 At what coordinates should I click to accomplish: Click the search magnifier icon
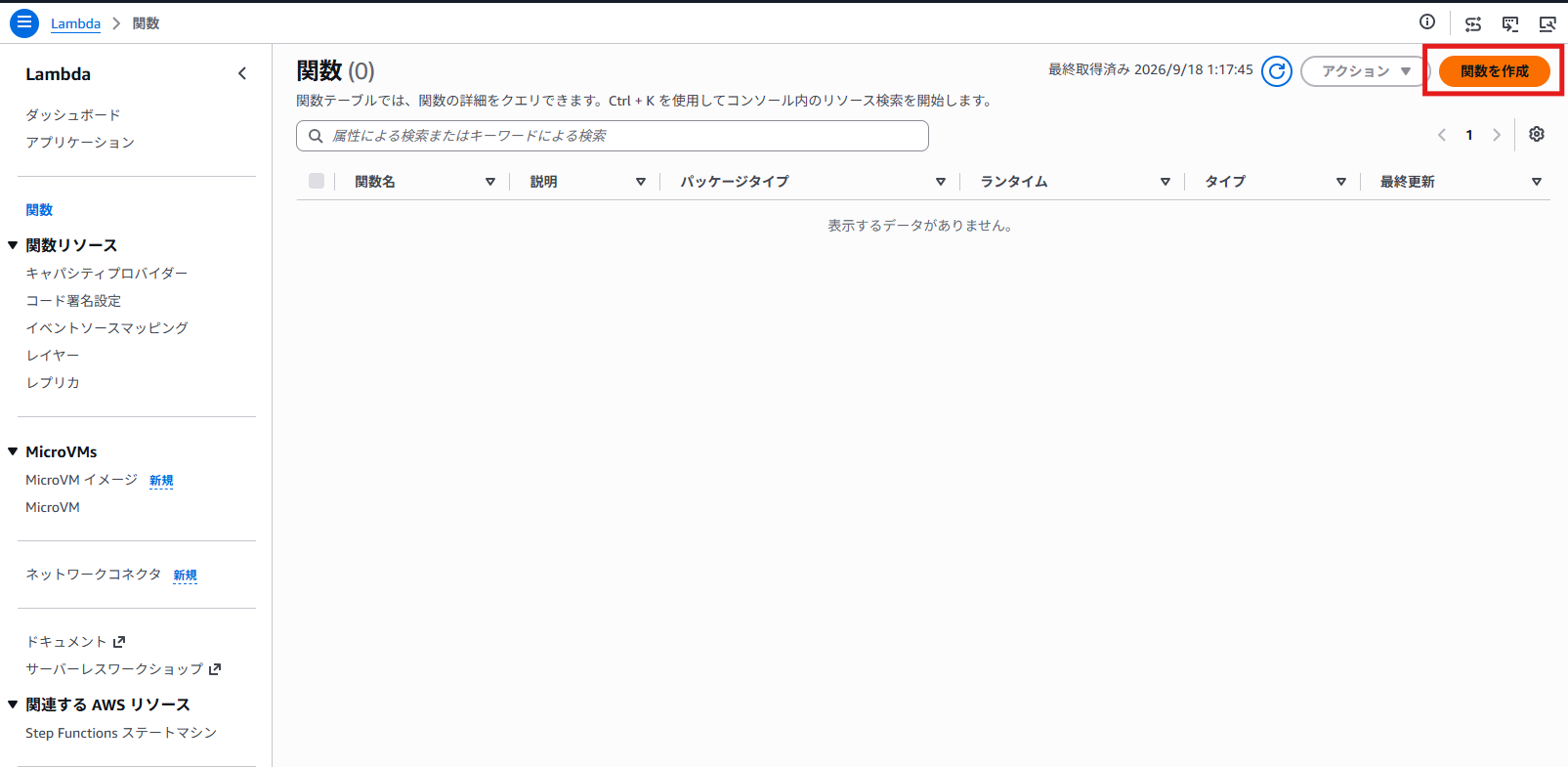316,136
